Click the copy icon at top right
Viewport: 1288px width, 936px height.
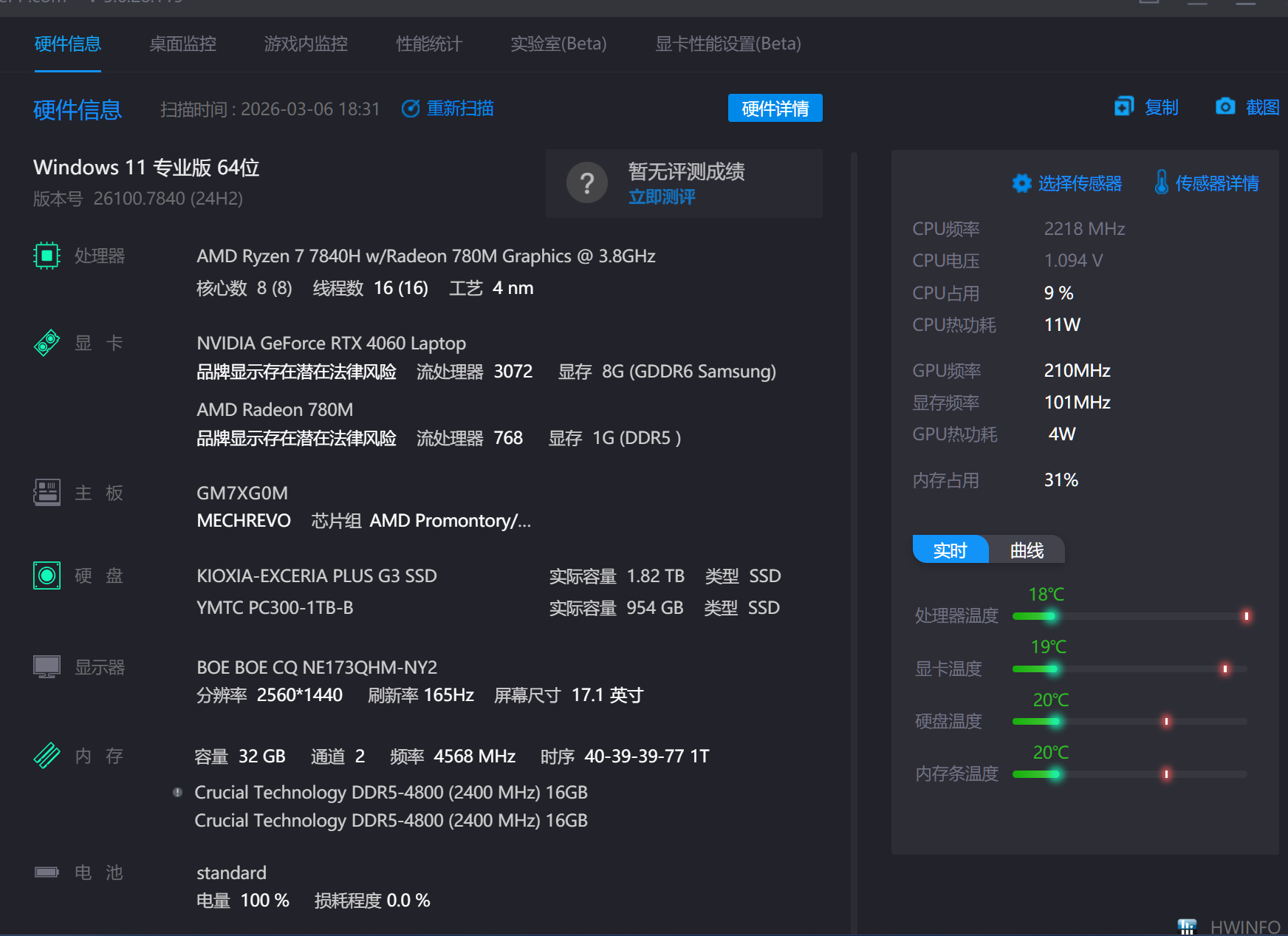[1123, 107]
